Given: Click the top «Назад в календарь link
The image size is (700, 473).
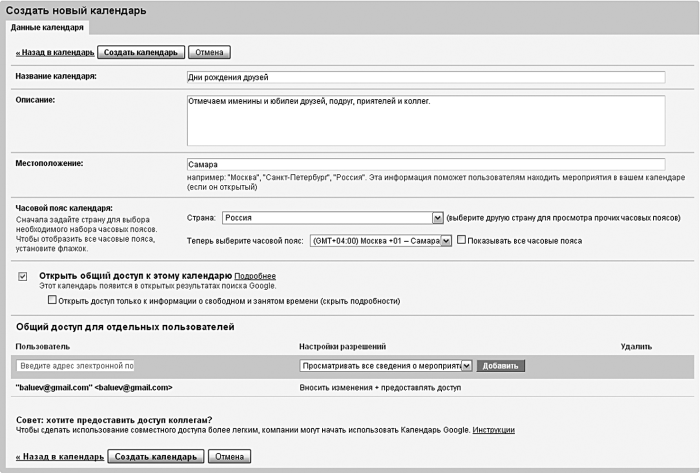Looking at the screenshot, I should click(57, 51).
